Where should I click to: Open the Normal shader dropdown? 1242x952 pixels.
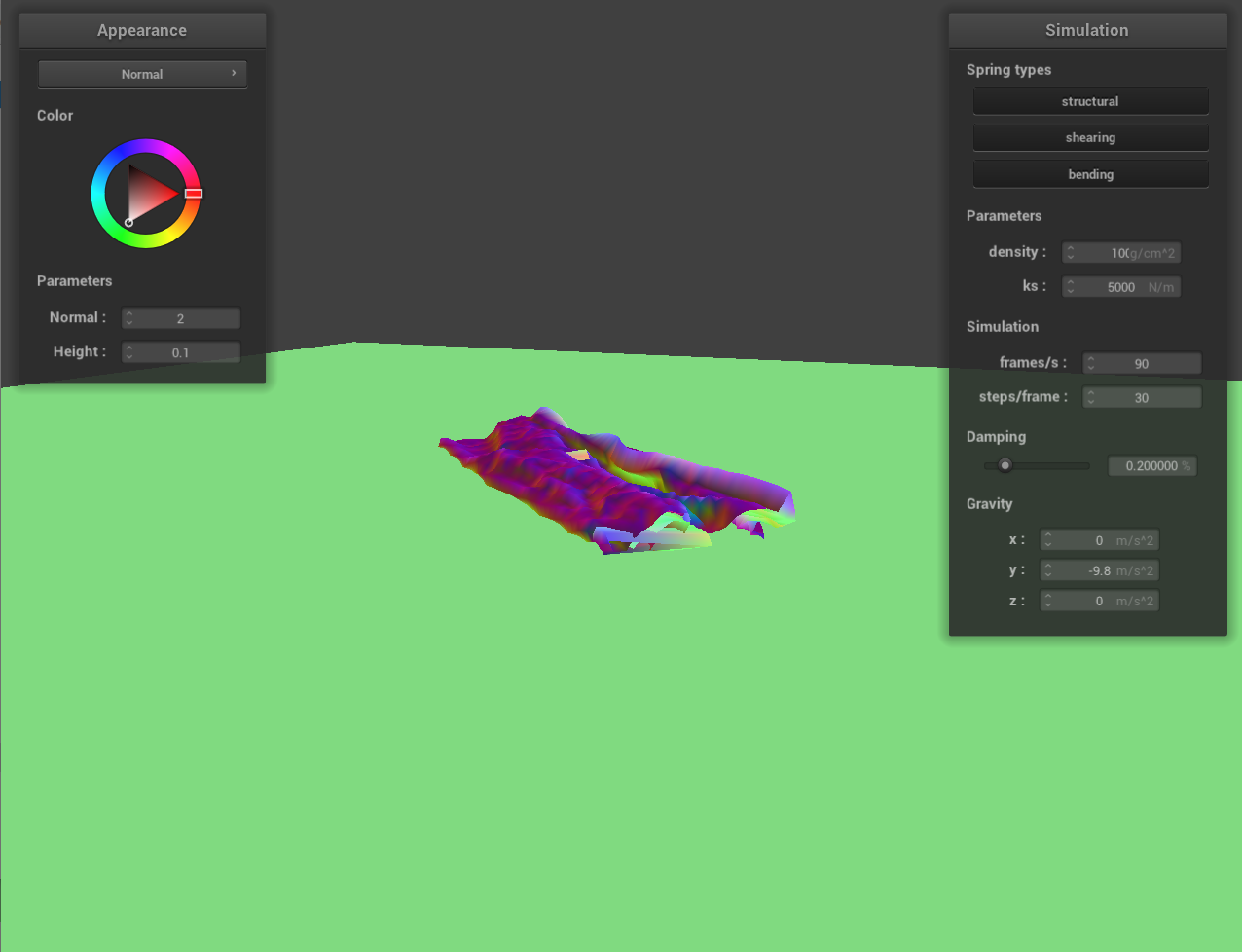[142, 74]
